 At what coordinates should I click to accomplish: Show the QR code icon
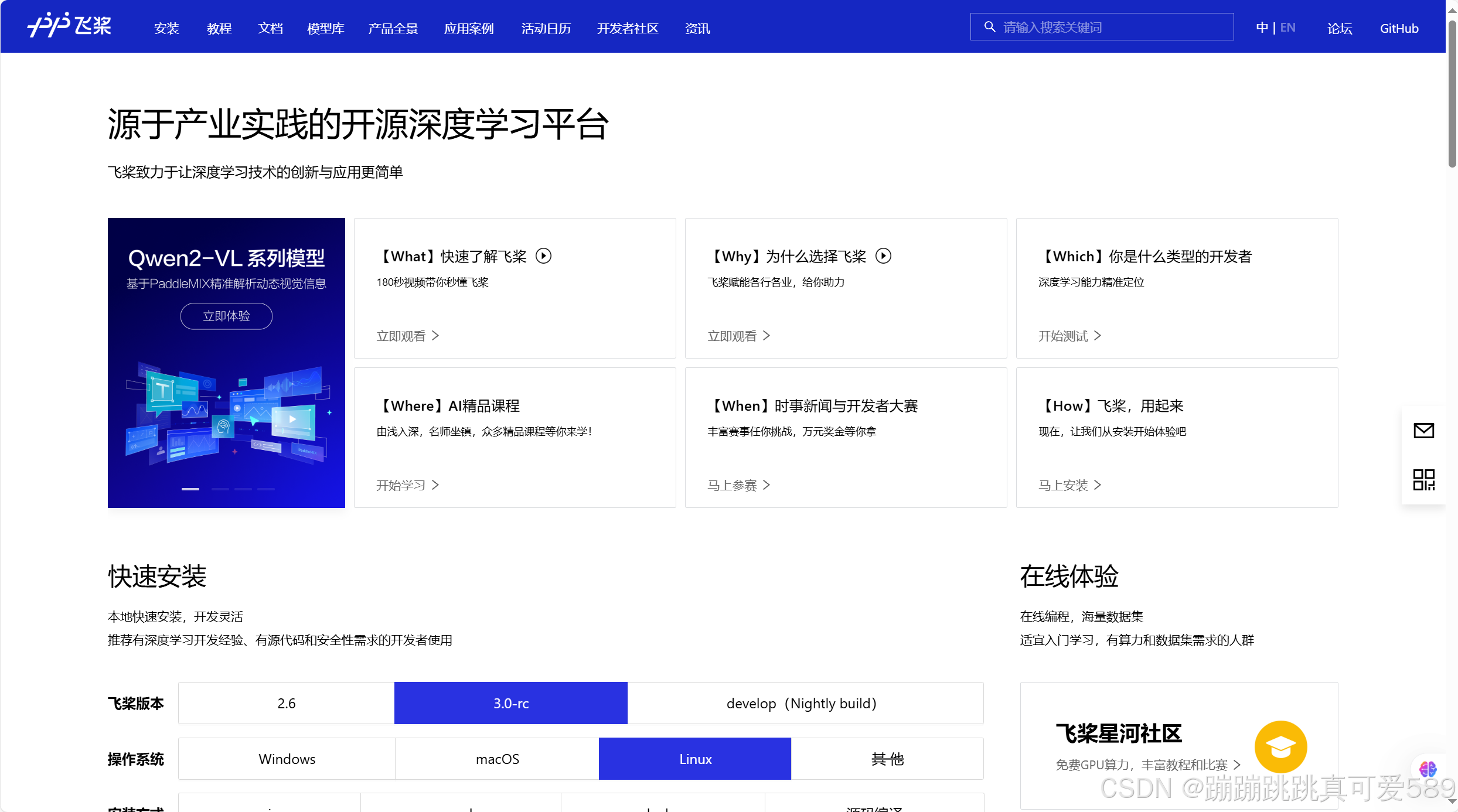coord(1423,480)
